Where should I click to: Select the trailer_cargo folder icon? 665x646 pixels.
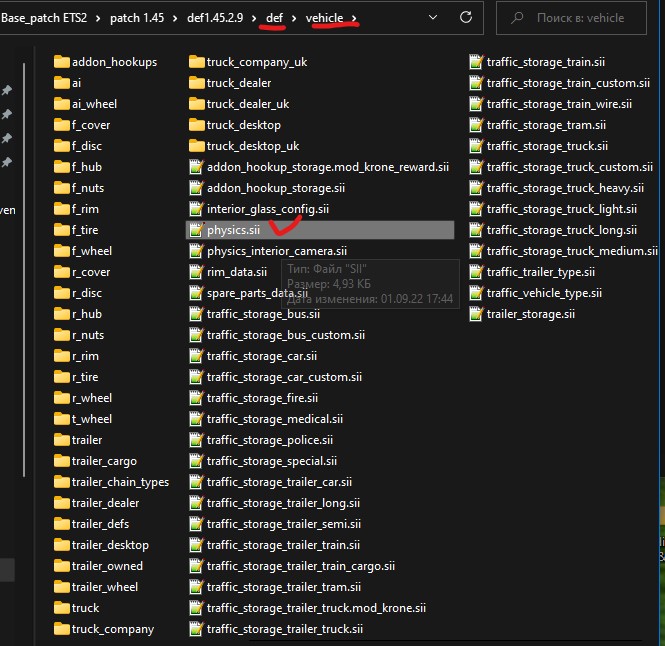(x=61, y=461)
